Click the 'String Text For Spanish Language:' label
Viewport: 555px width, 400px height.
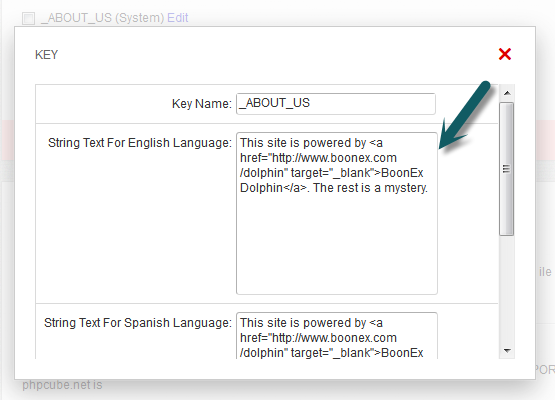point(138,323)
